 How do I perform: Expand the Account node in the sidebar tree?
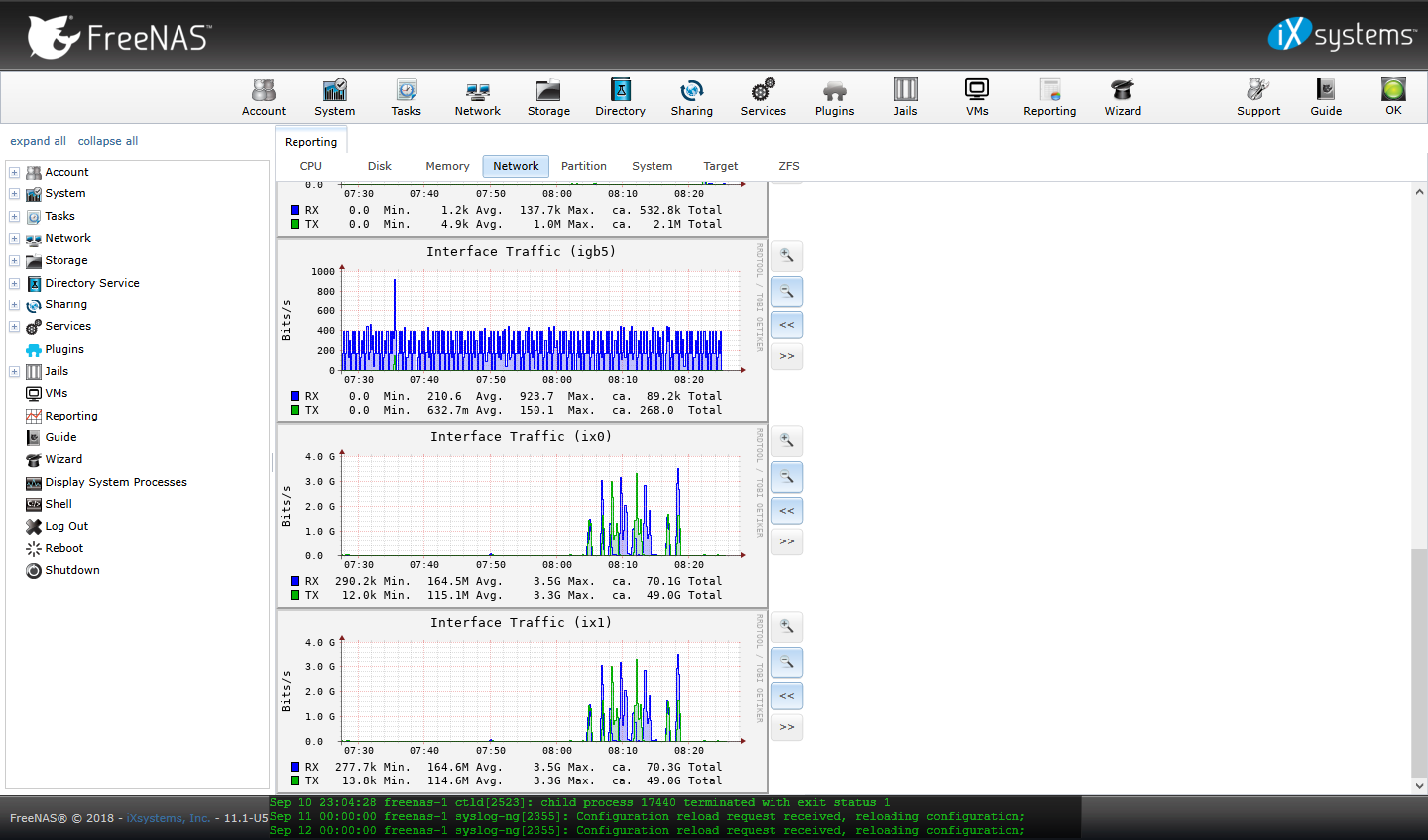pyautogui.click(x=15, y=172)
